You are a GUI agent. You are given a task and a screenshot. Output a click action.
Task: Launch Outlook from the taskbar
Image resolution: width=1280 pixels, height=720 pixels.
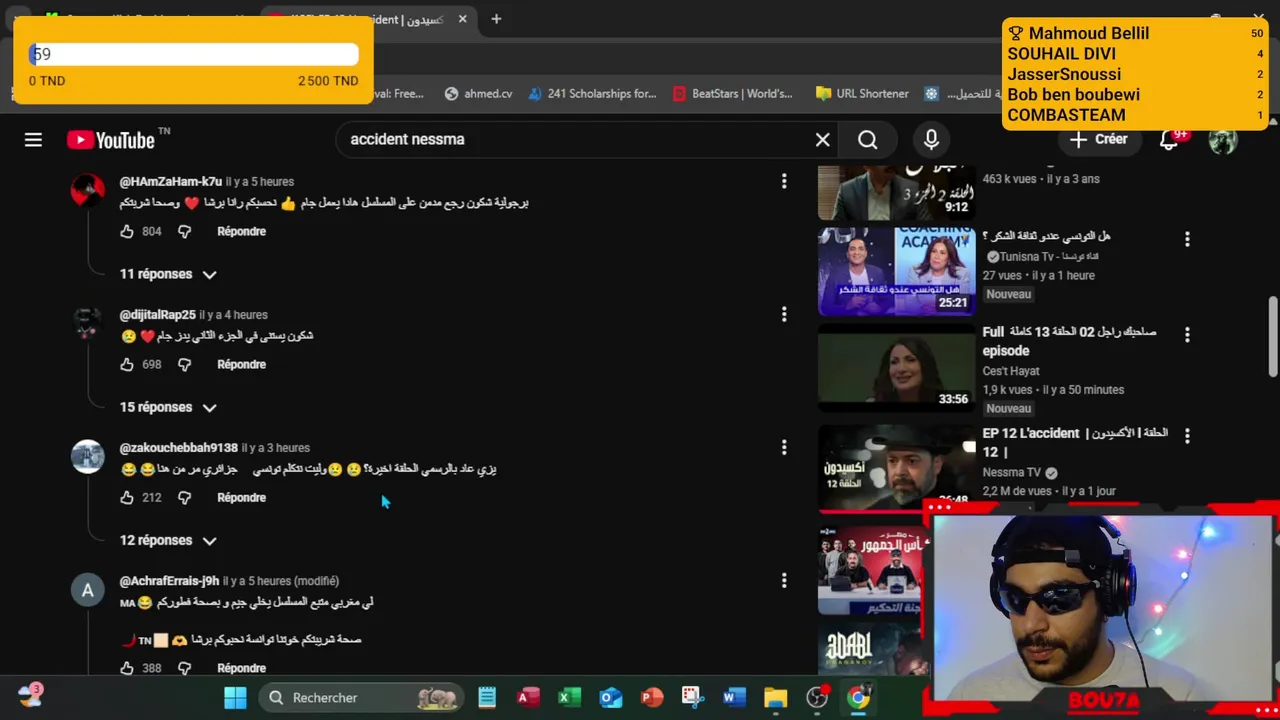click(x=610, y=698)
